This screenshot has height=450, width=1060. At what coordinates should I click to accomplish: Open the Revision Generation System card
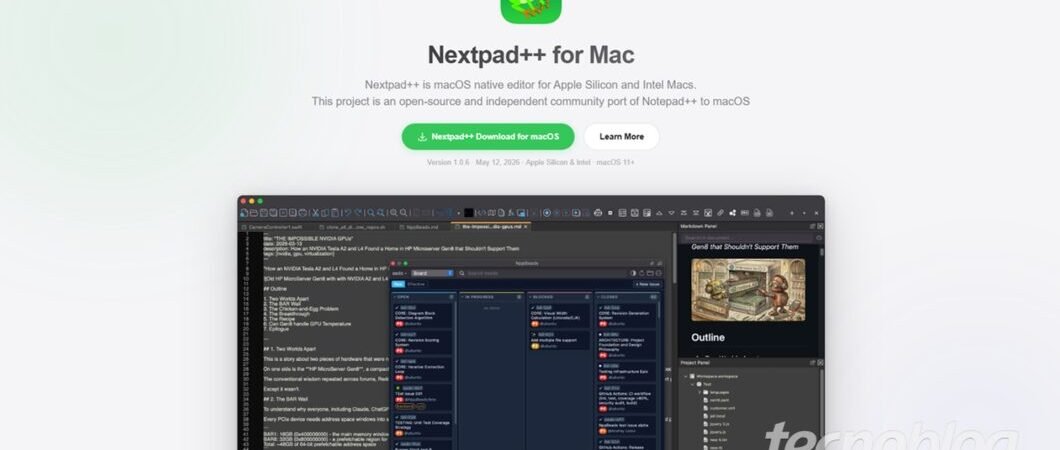(x=626, y=315)
